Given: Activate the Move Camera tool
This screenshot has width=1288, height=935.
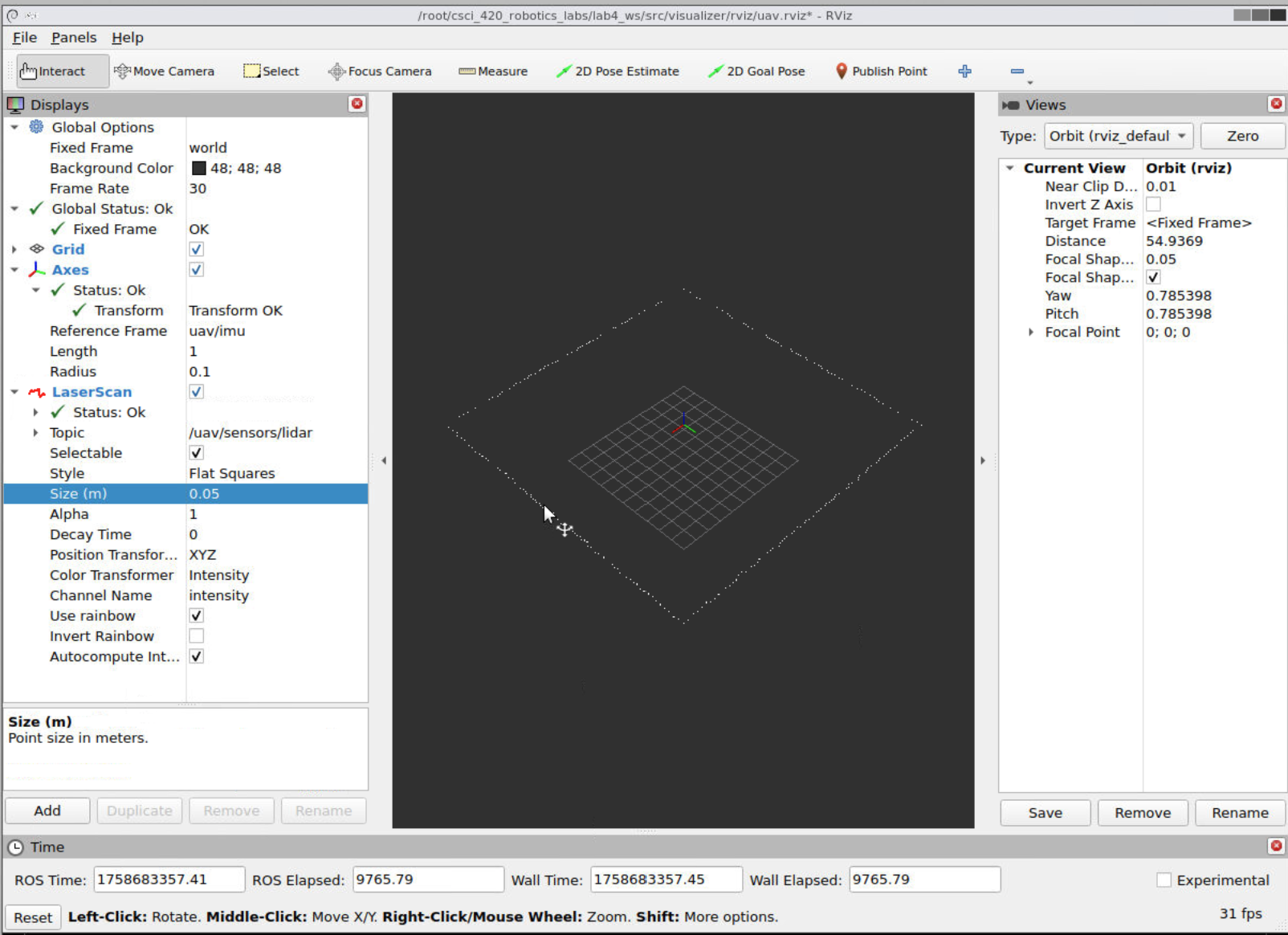Looking at the screenshot, I should coord(165,71).
